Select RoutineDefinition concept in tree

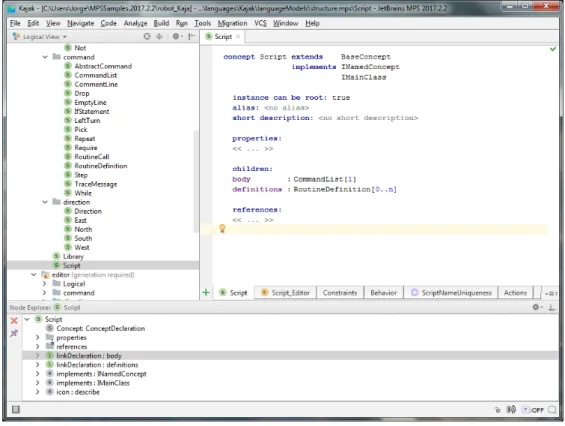(101, 166)
